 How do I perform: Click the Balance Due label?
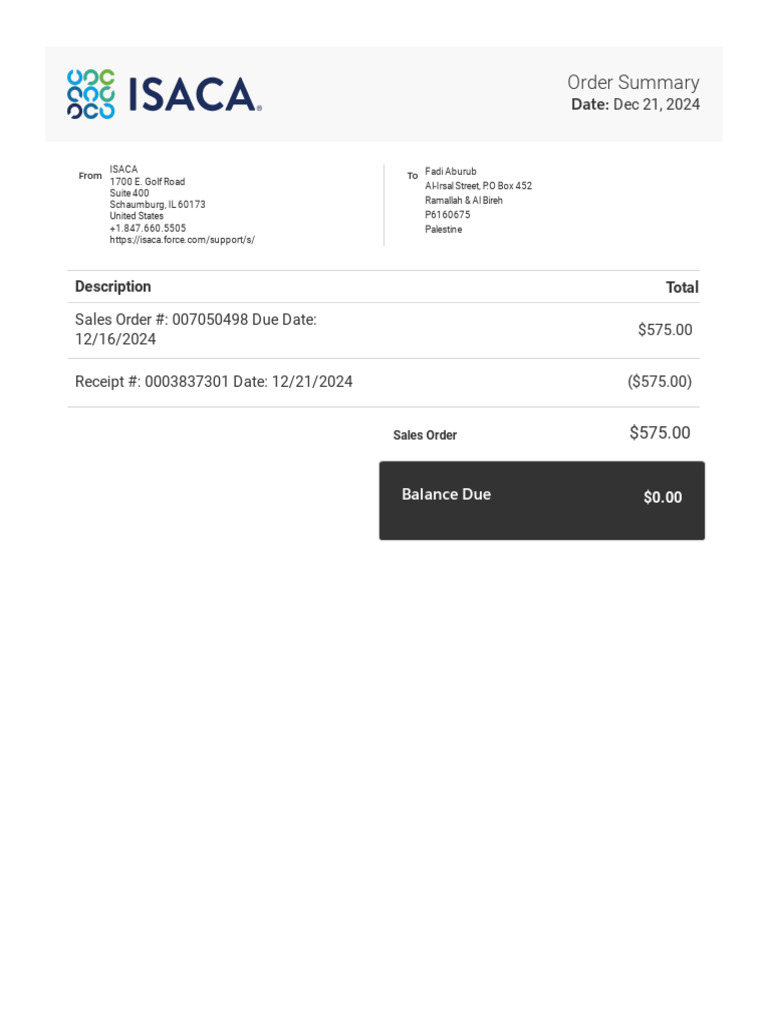[x=446, y=494]
